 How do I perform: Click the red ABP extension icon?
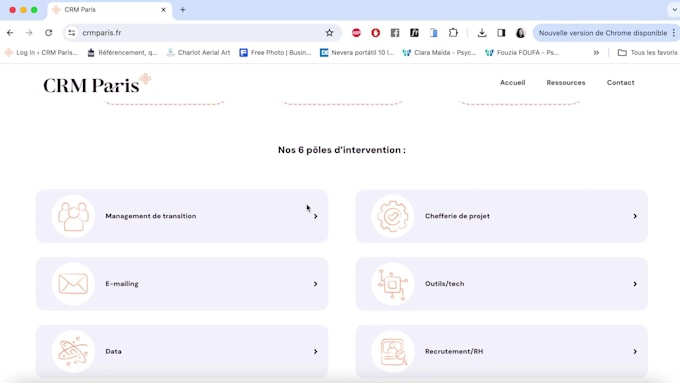pos(356,33)
